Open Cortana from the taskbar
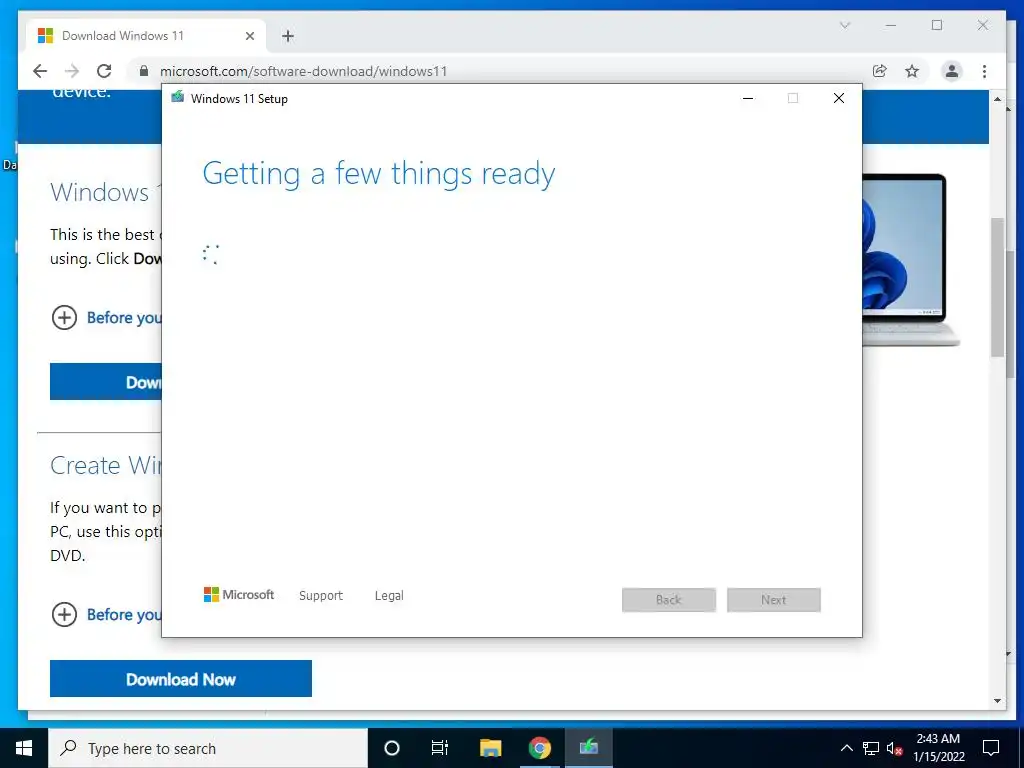The width and height of the screenshot is (1024, 768). click(392, 748)
